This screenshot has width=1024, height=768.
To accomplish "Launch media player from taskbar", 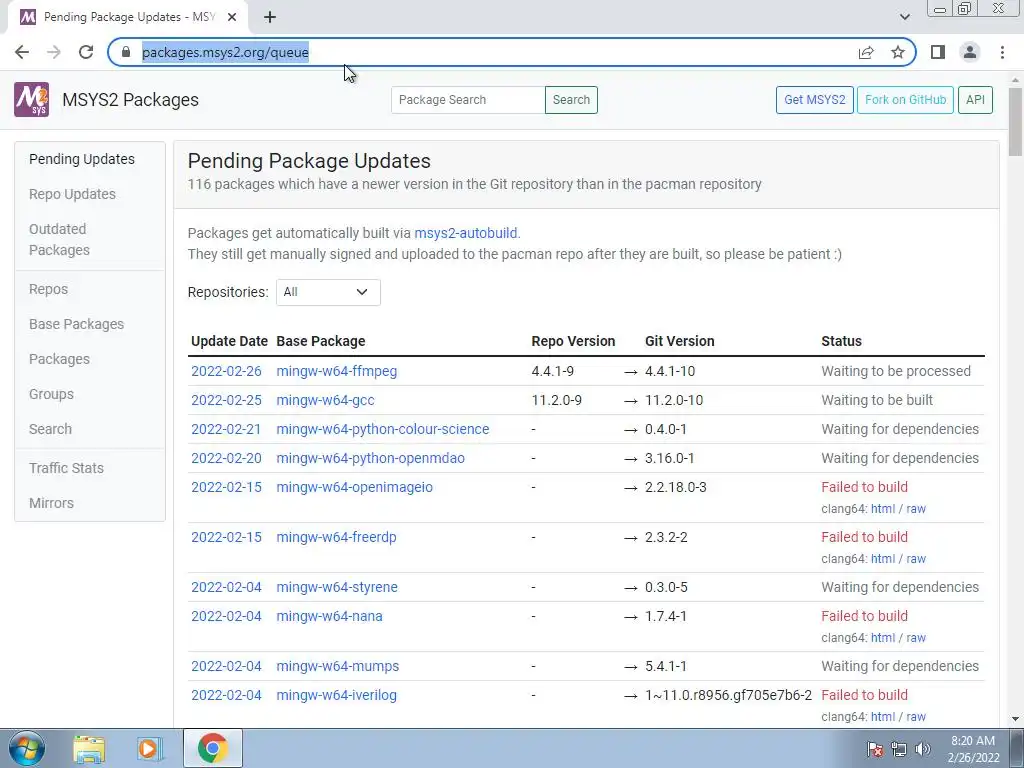I will pyautogui.click(x=150, y=748).
